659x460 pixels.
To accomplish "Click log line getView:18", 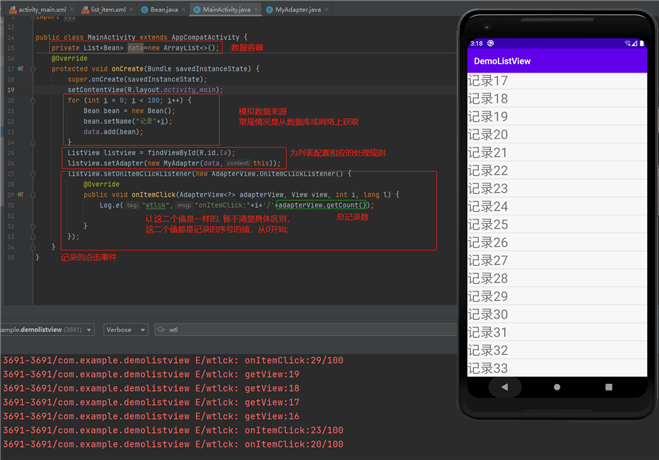I will pos(151,388).
